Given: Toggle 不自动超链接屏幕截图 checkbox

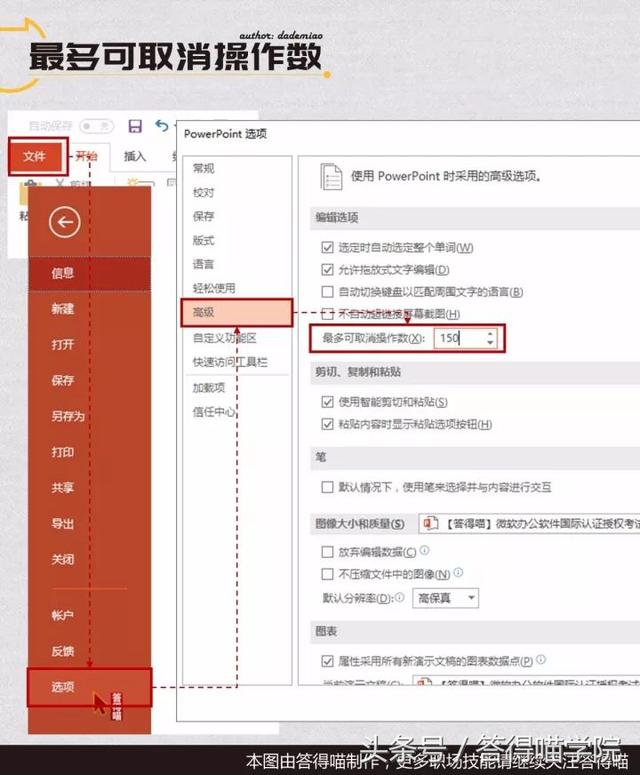Looking at the screenshot, I should pos(327,314).
